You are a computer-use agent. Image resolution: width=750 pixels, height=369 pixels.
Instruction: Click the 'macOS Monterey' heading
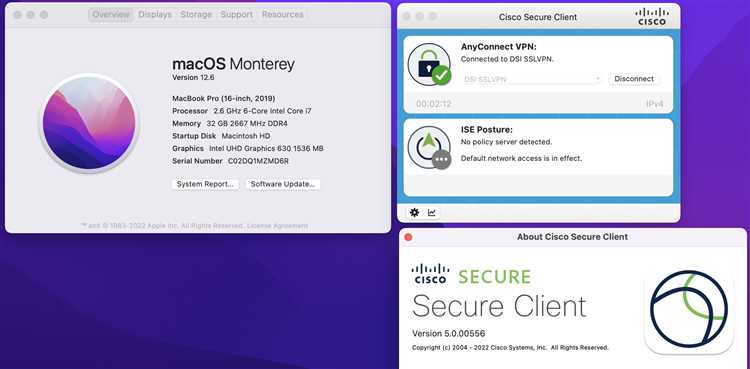tap(233, 64)
